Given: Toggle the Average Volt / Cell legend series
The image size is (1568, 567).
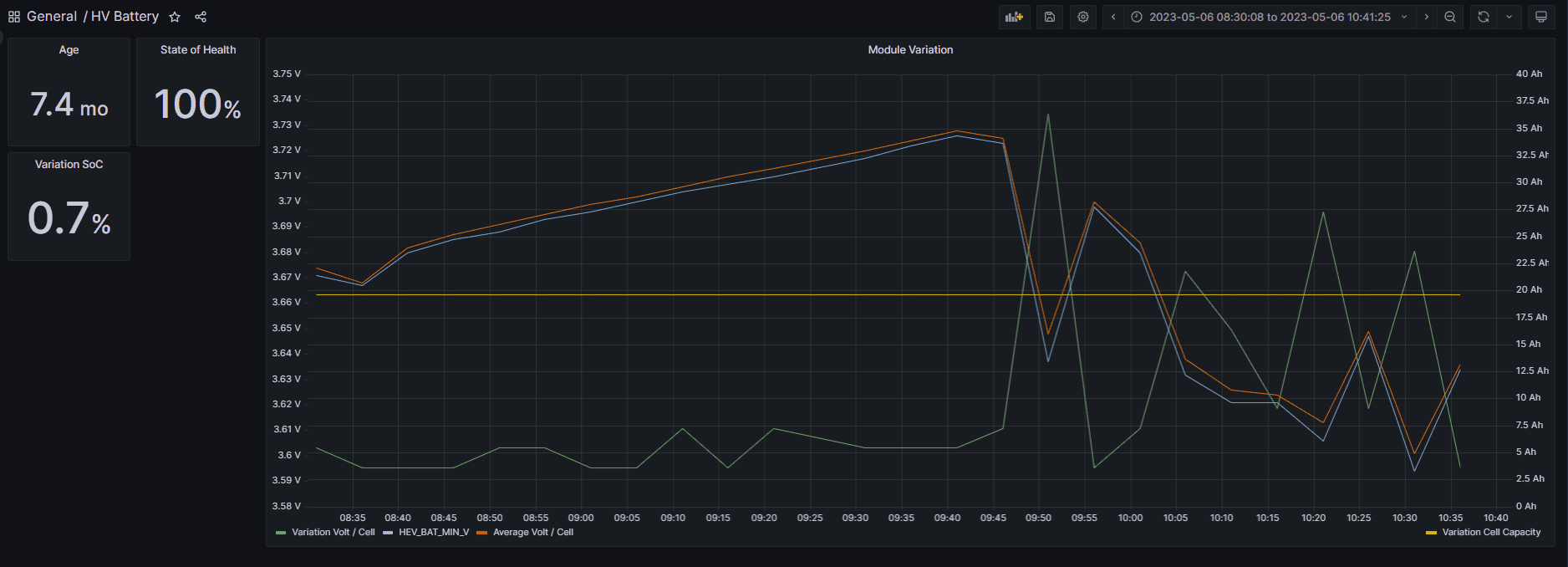Looking at the screenshot, I should [532, 532].
